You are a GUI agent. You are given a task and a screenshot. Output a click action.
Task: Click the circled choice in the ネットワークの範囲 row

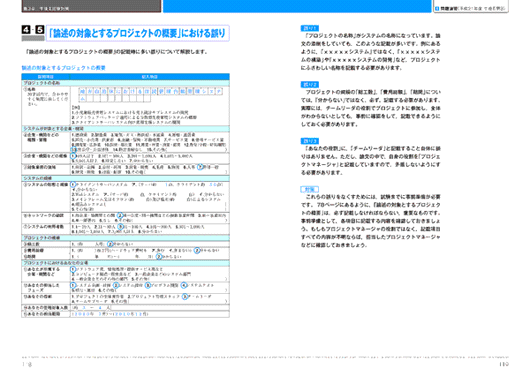120,216
